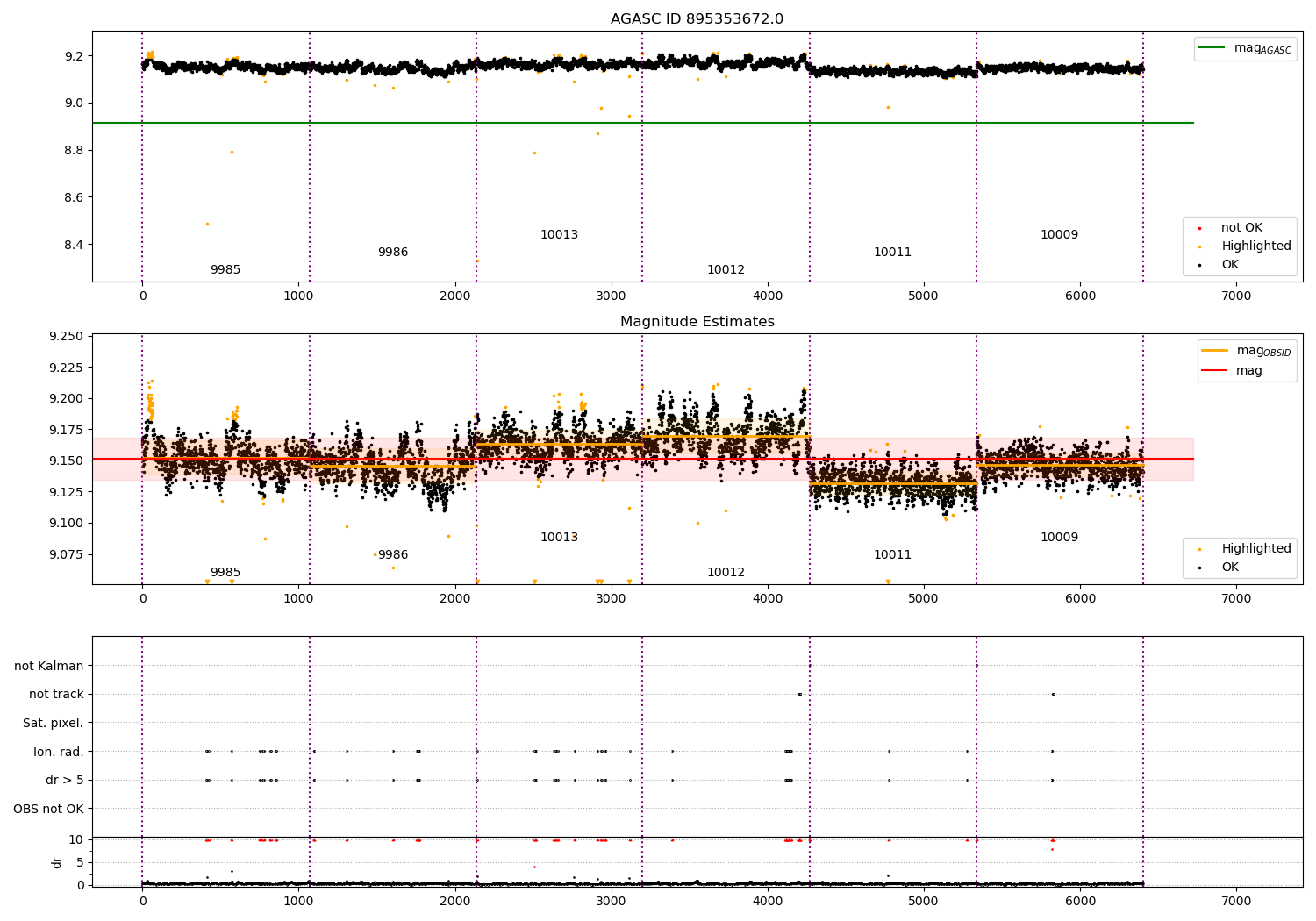Screen dimensions: 1316x921
Task: Click the 'dr' axis label in bottom plot
Action: click(x=57, y=862)
